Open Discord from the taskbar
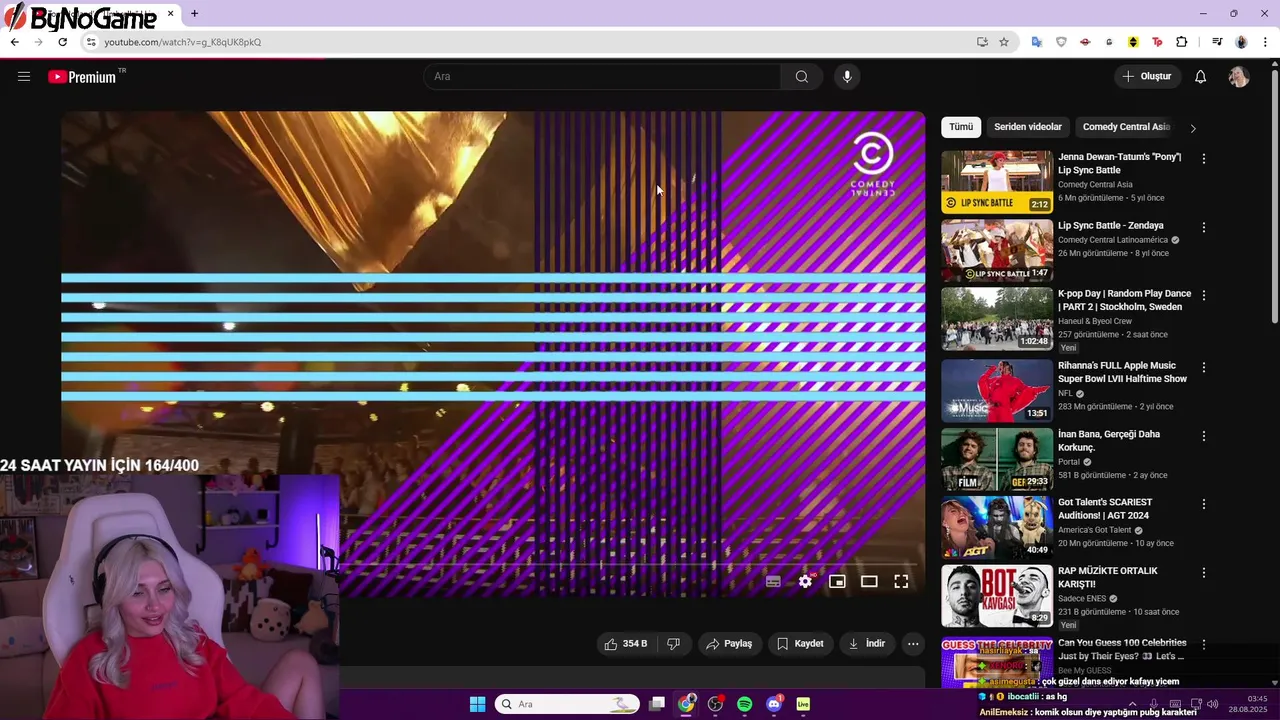This screenshot has height=720, width=1280. point(774,704)
